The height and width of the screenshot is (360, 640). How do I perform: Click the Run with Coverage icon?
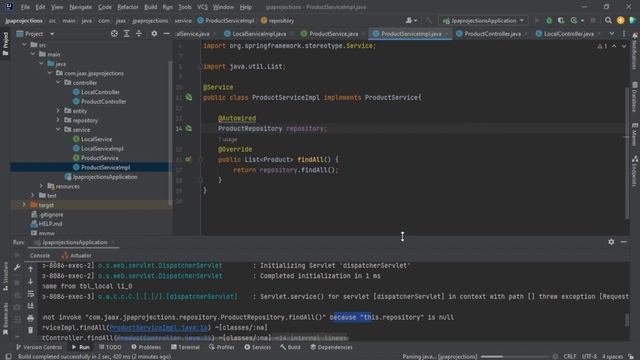(x=561, y=20)
